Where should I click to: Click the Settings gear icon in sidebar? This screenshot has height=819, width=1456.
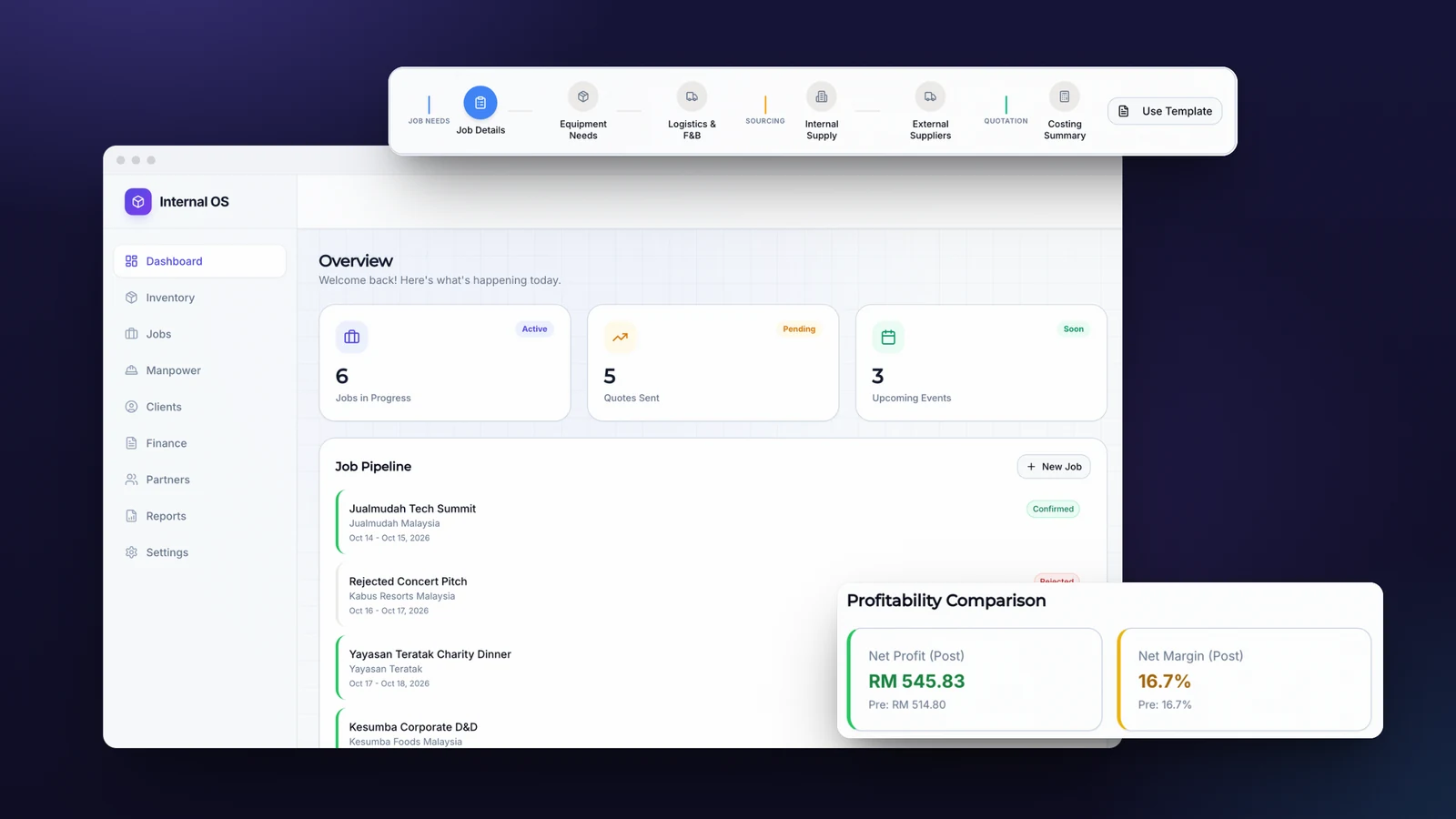[x=131, y=552]
